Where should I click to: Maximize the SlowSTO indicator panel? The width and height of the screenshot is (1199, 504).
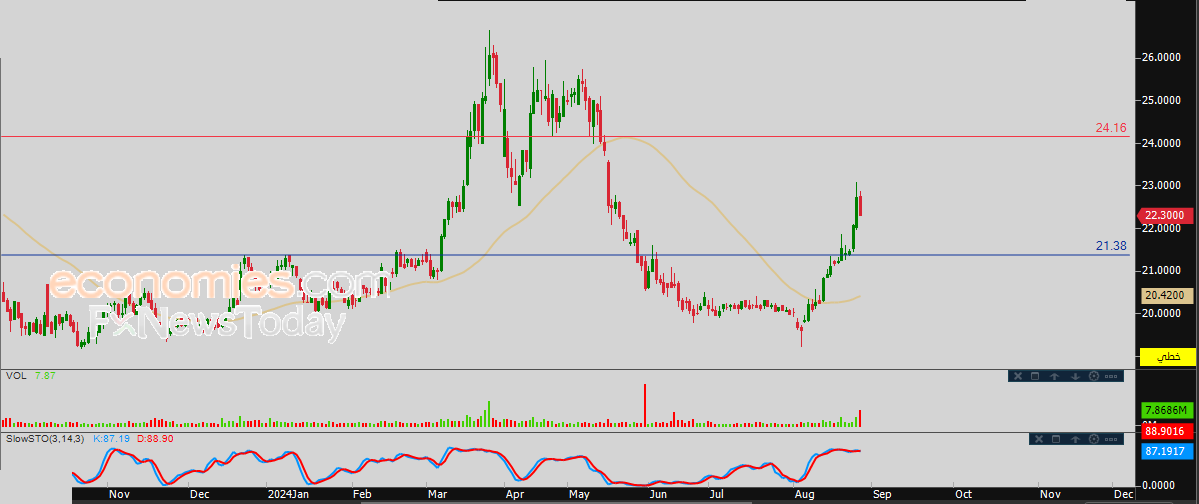click(x=1055, y=439)
